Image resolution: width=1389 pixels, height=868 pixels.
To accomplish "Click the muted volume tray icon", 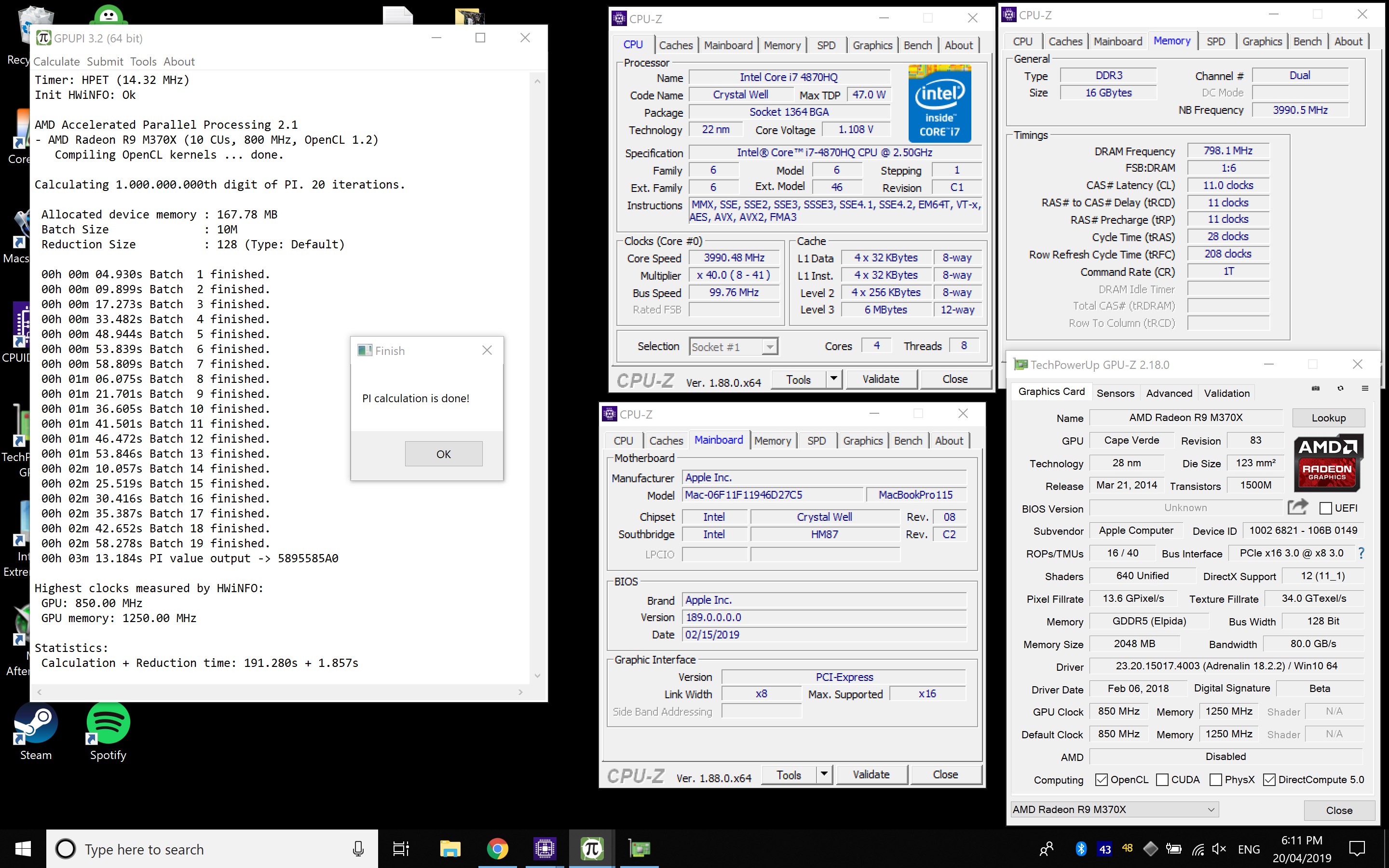I will coord(1219,849).
